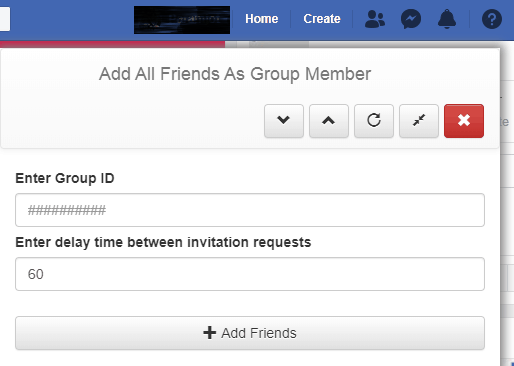This screenshot has height=366, width=514.
Task: Focus the Group ID input field
Action: click(250, 210)
